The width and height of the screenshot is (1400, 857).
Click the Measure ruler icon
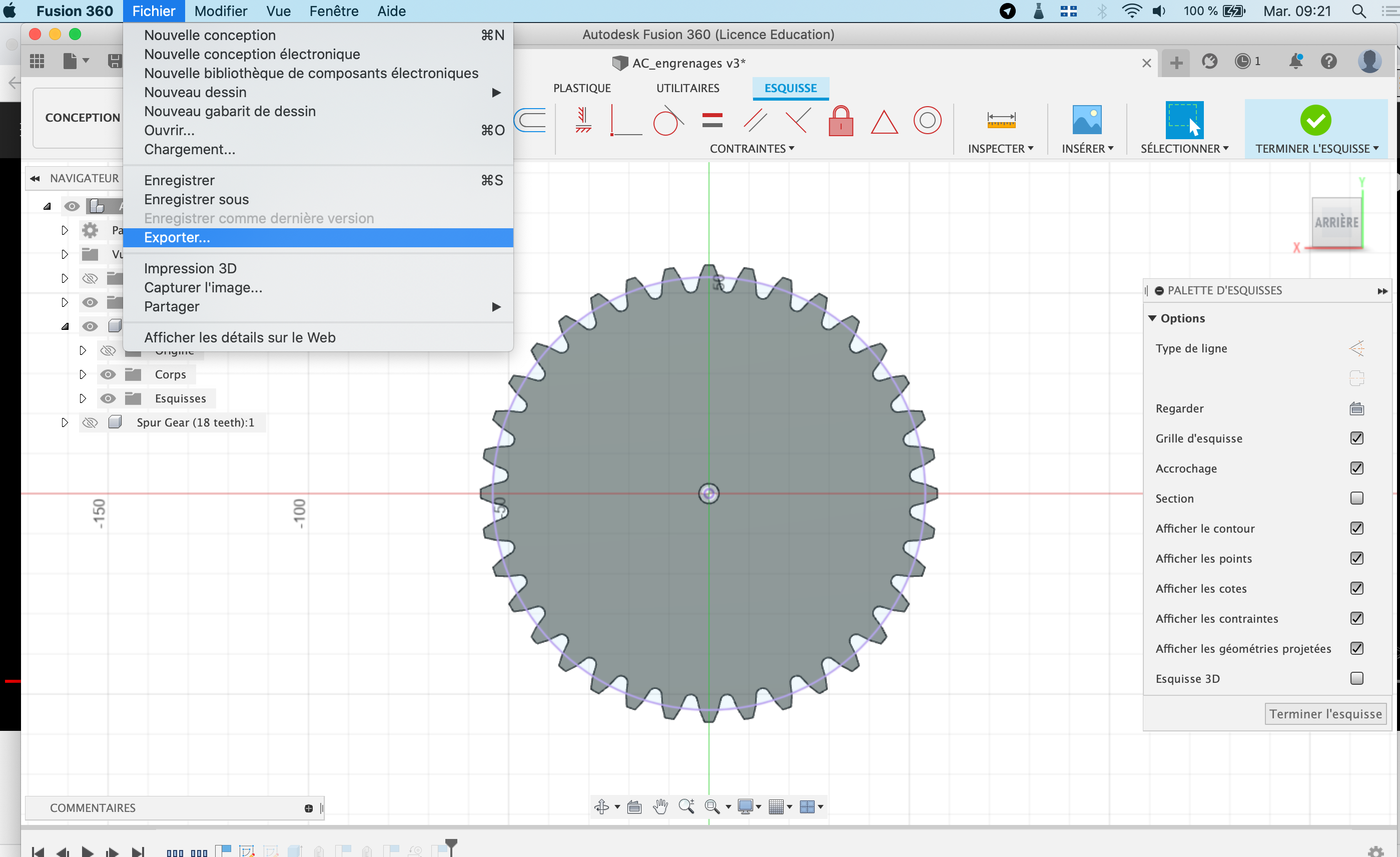[x=1001, y=121]
